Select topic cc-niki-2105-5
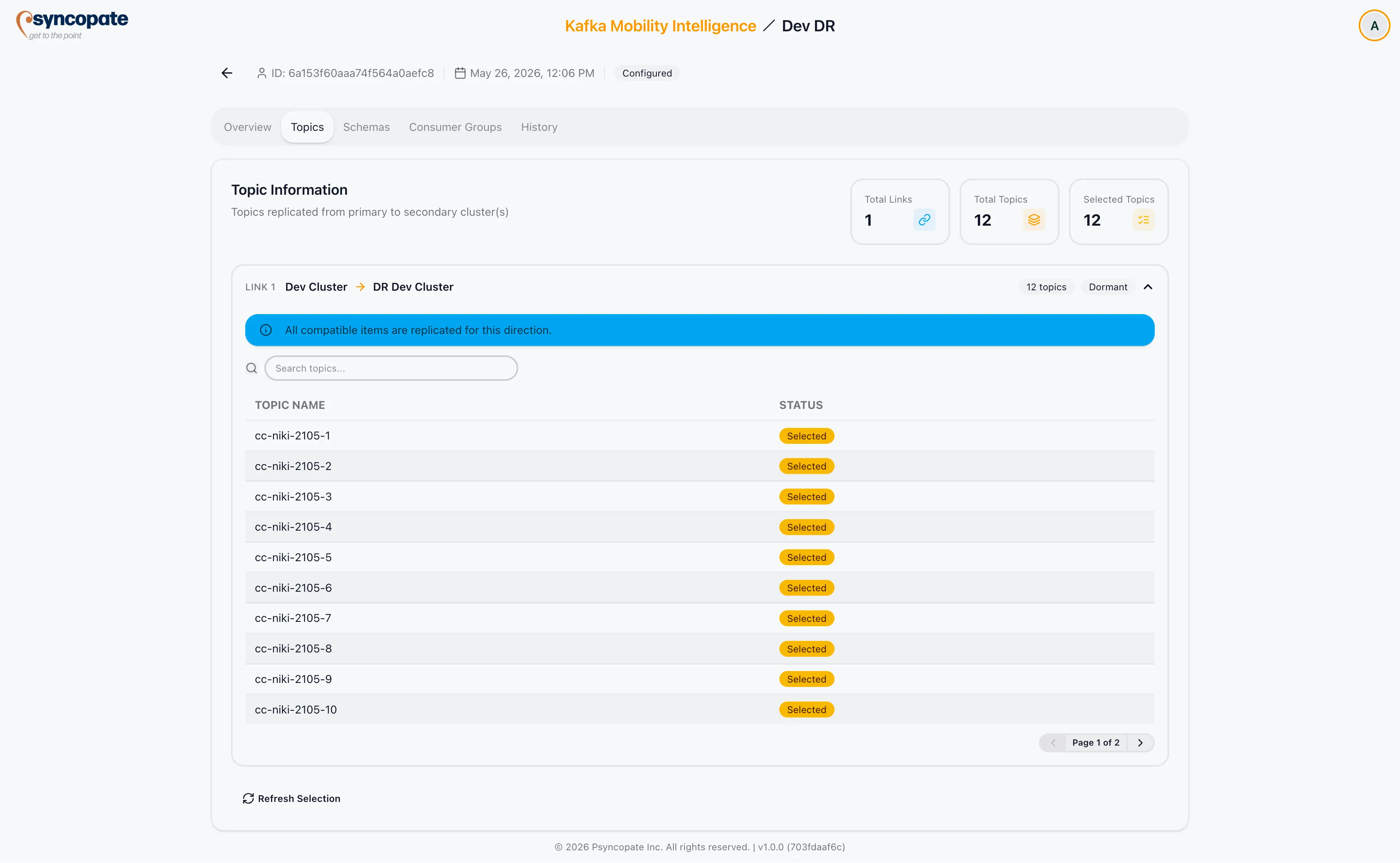Screen dimensions: 1400x863 tap(700, 558)
